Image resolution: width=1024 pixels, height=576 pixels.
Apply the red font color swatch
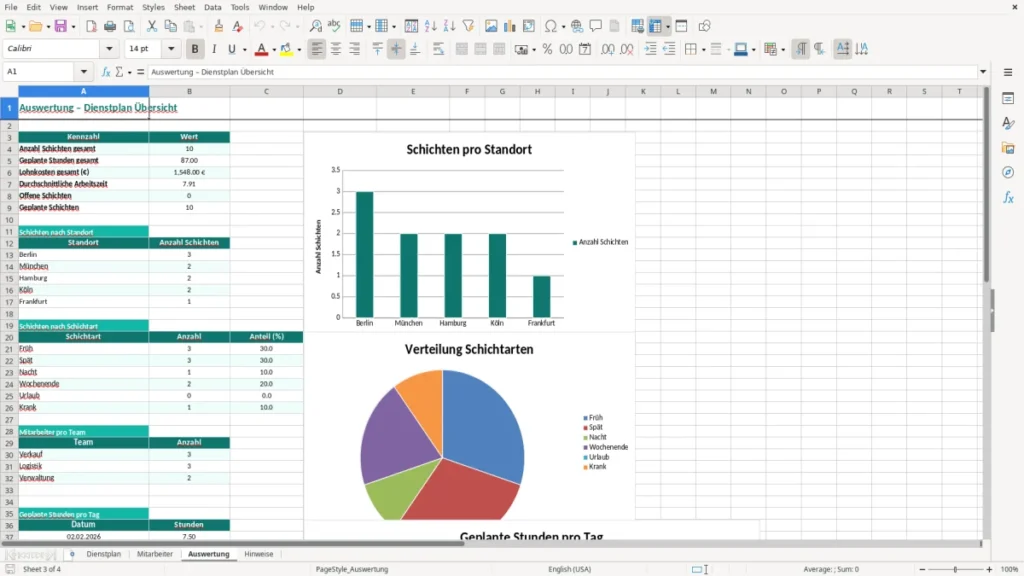pyautogui.click(x=261, y=49)
